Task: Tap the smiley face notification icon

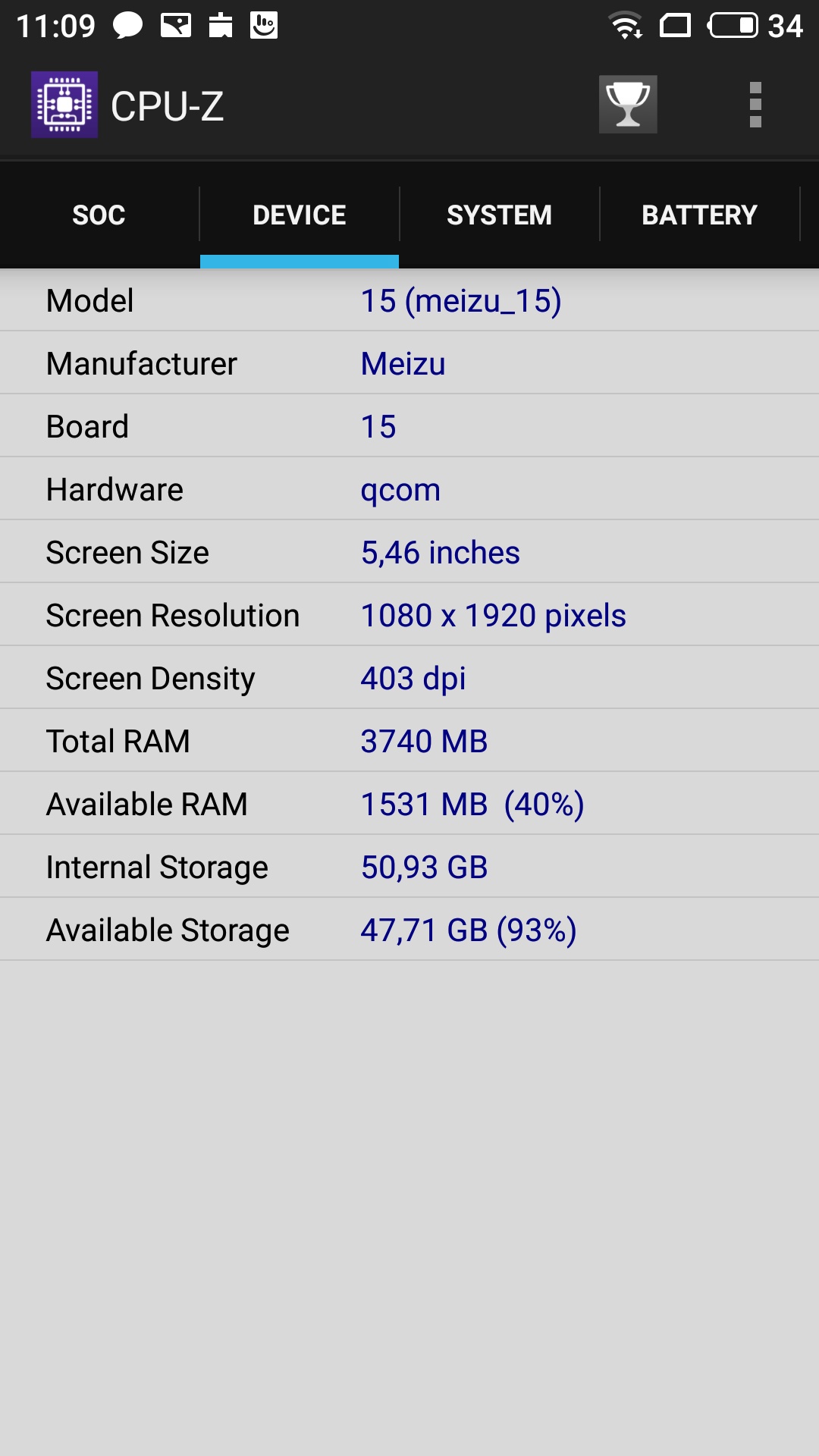Action: point(264,25)
